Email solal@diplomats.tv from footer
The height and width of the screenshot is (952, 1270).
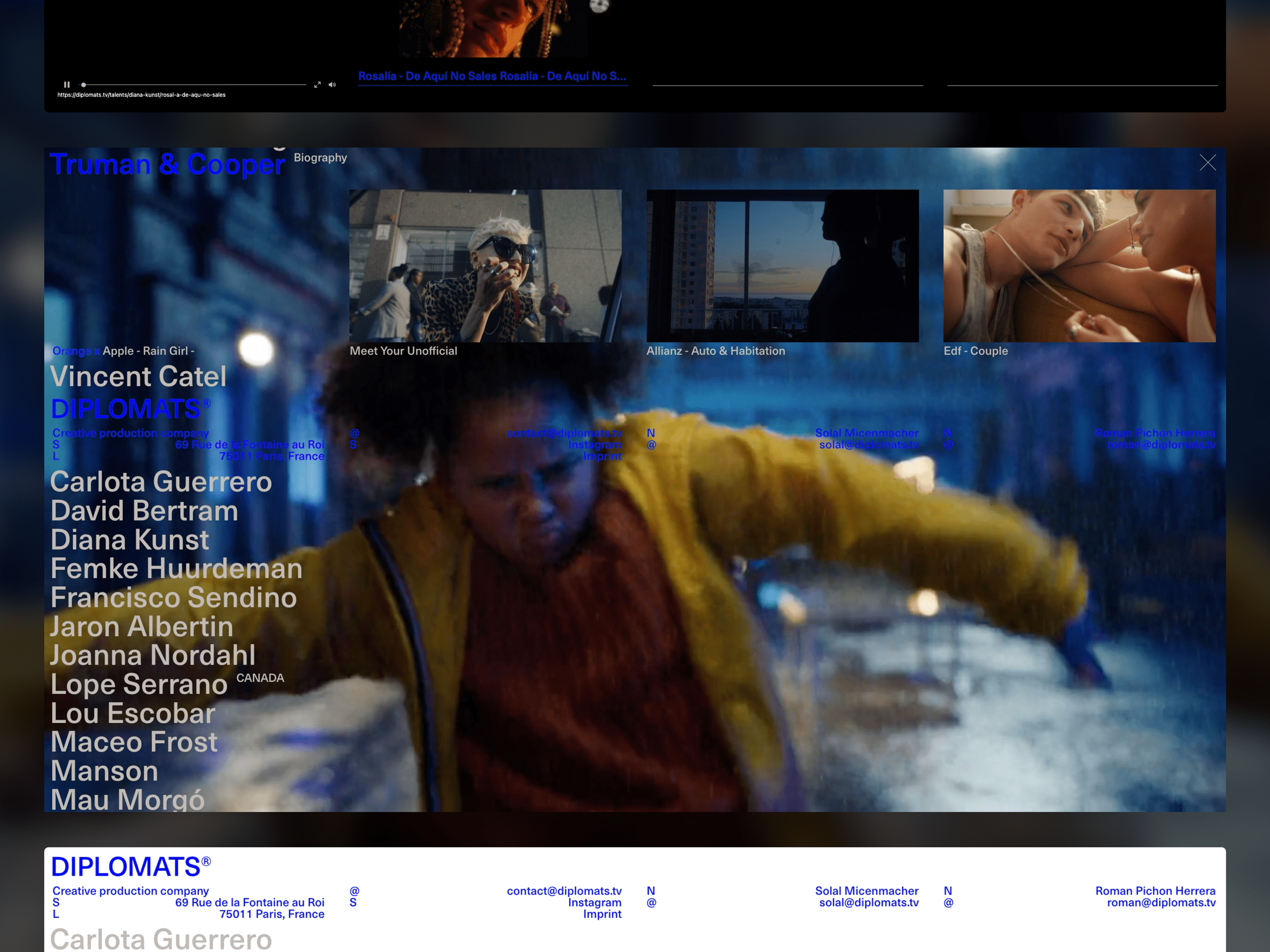pyautogui.click(x=868, y=902)
